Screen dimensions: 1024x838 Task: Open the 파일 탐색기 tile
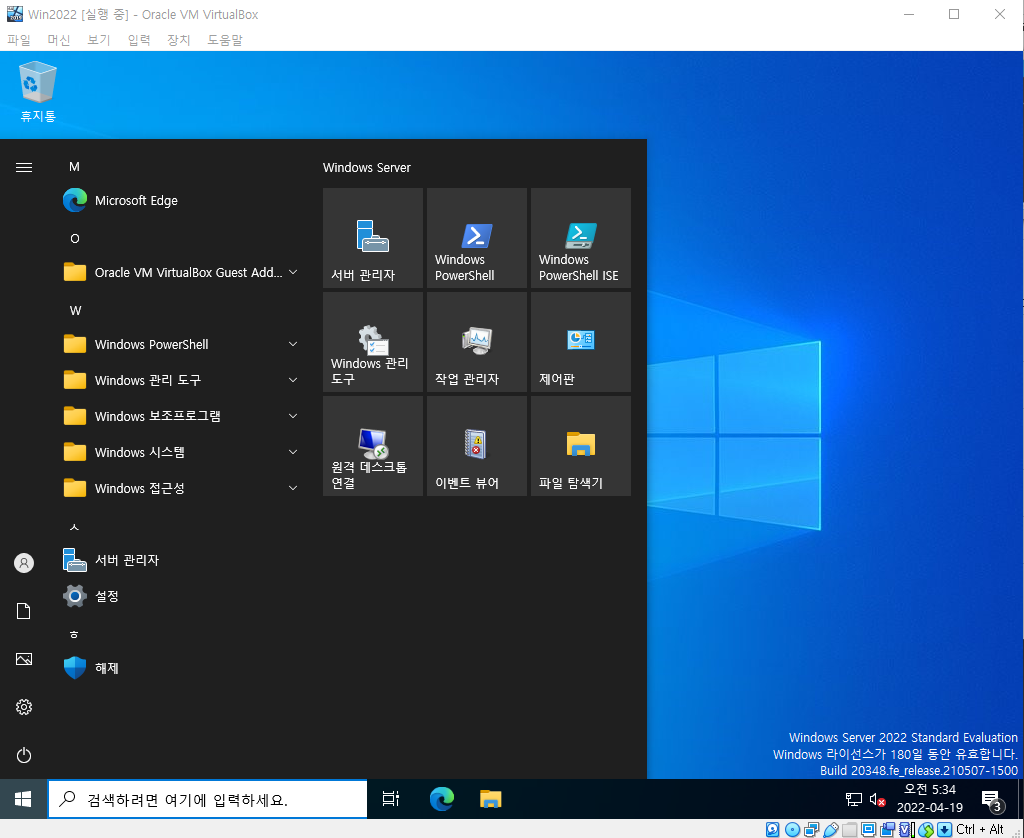581,445
